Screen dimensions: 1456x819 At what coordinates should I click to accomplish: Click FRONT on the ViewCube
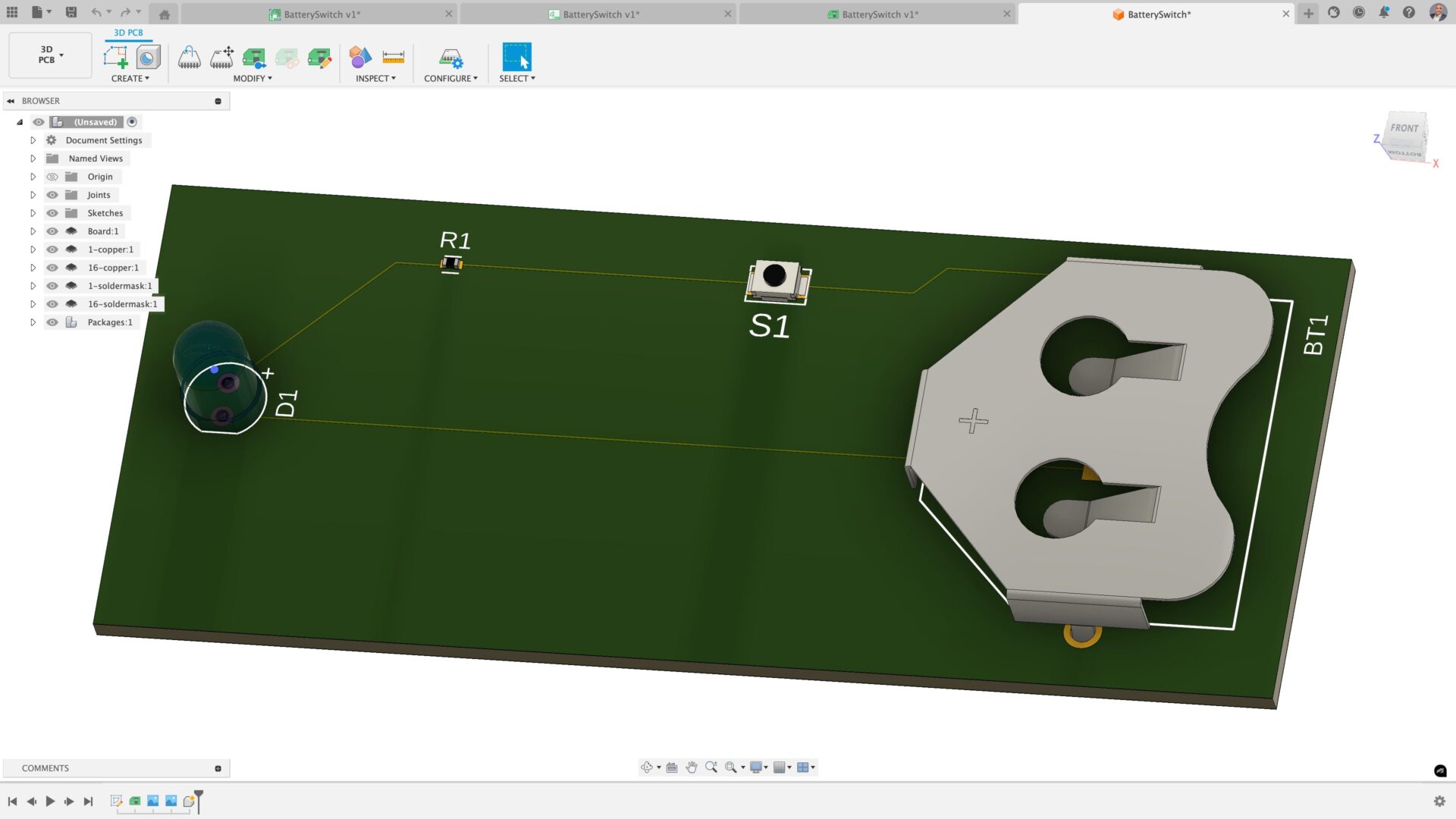pos(1404,128)
